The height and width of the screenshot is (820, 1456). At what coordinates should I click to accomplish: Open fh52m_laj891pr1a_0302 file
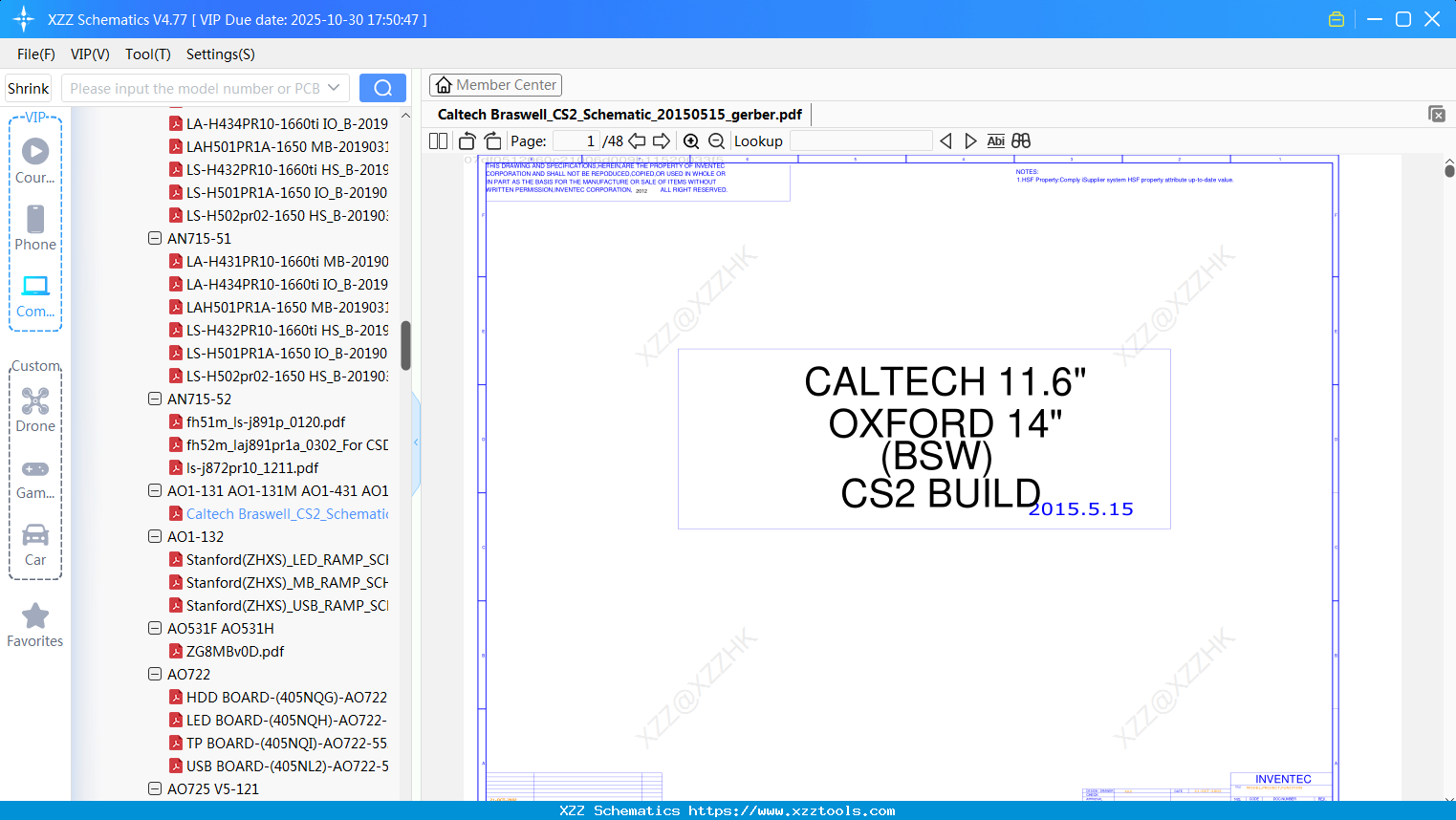[x=288, y=444]
